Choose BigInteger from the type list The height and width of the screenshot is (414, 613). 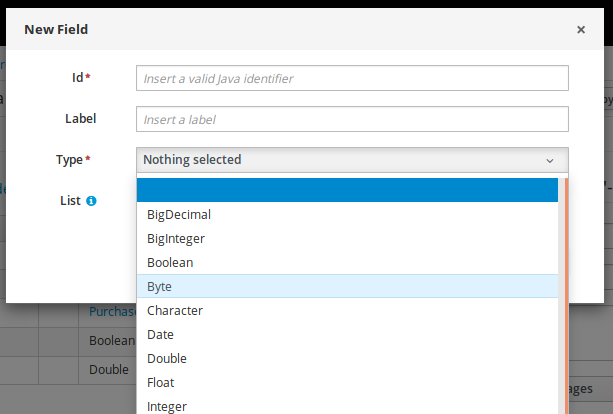click(x=176, y=239)
